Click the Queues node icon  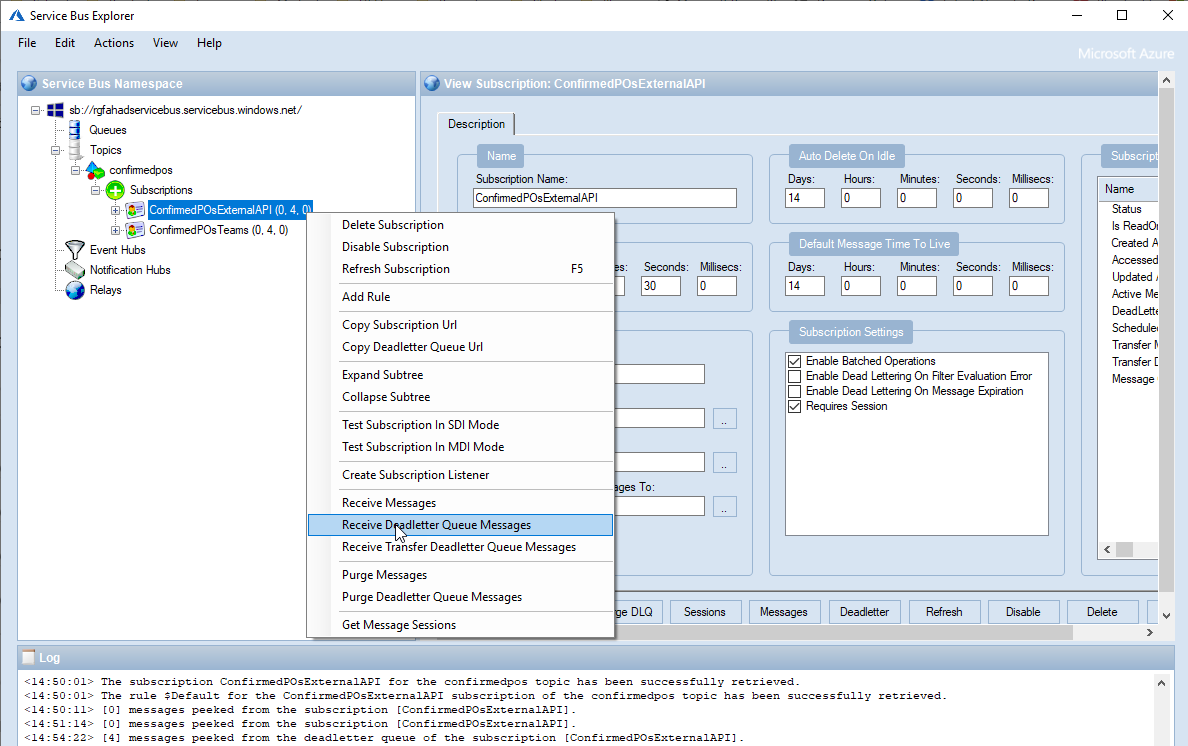(x=74, y=130)
